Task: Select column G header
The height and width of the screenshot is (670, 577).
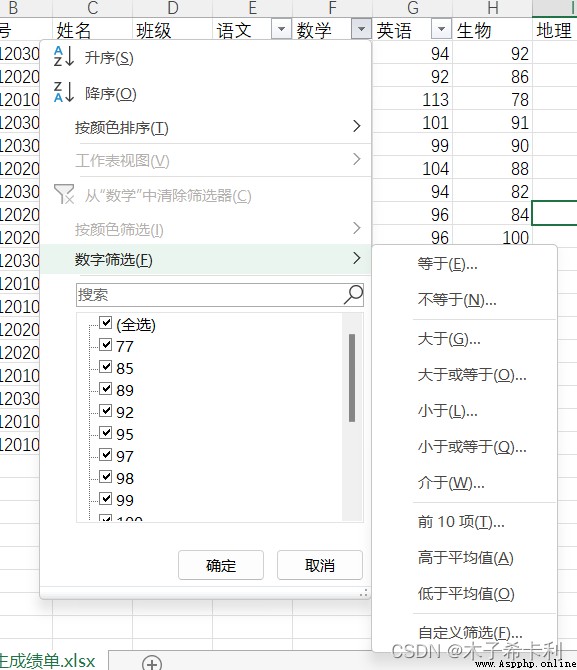Action: point(412,8)
